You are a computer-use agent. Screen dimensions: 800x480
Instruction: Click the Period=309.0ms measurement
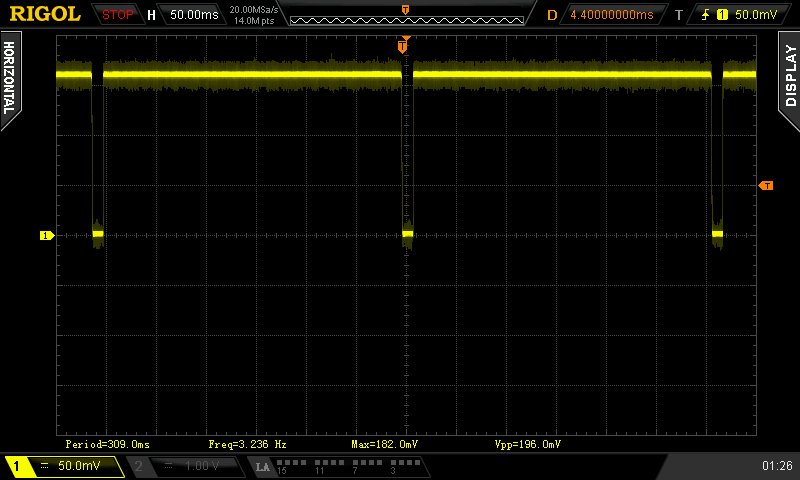coord(108,444)
